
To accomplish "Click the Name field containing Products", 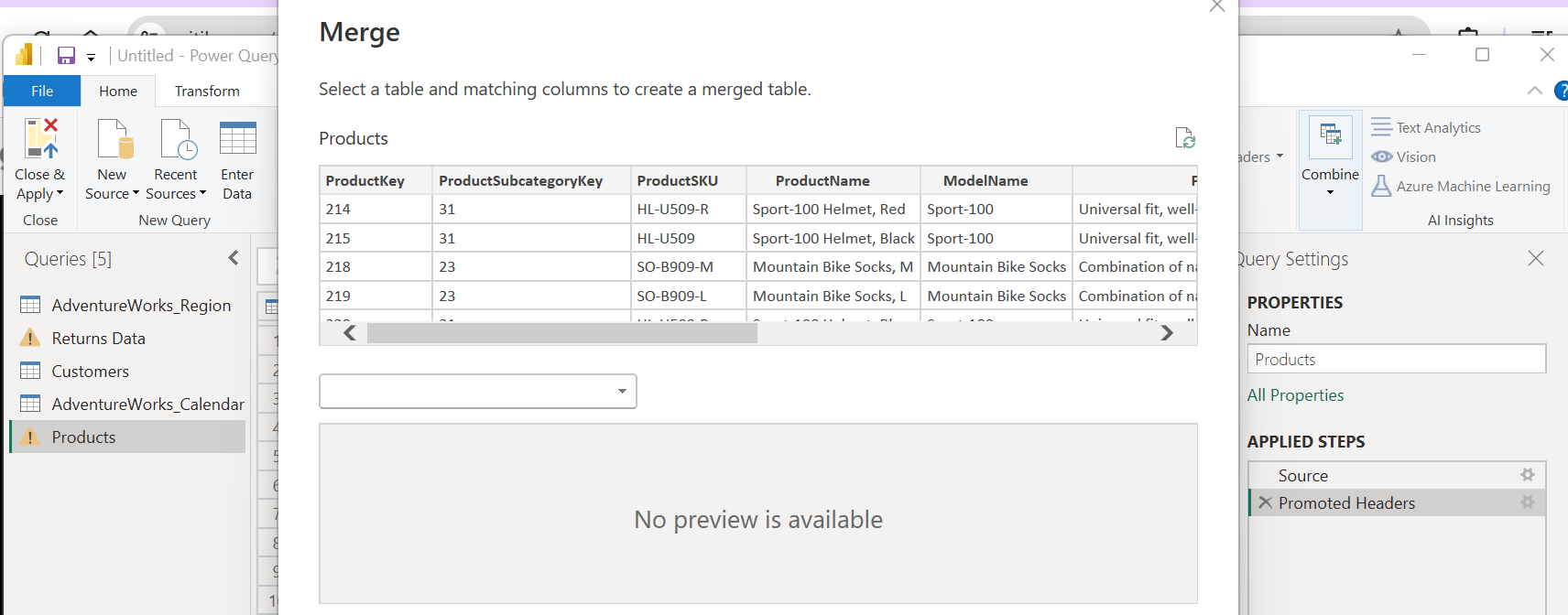I will 1396,359.
